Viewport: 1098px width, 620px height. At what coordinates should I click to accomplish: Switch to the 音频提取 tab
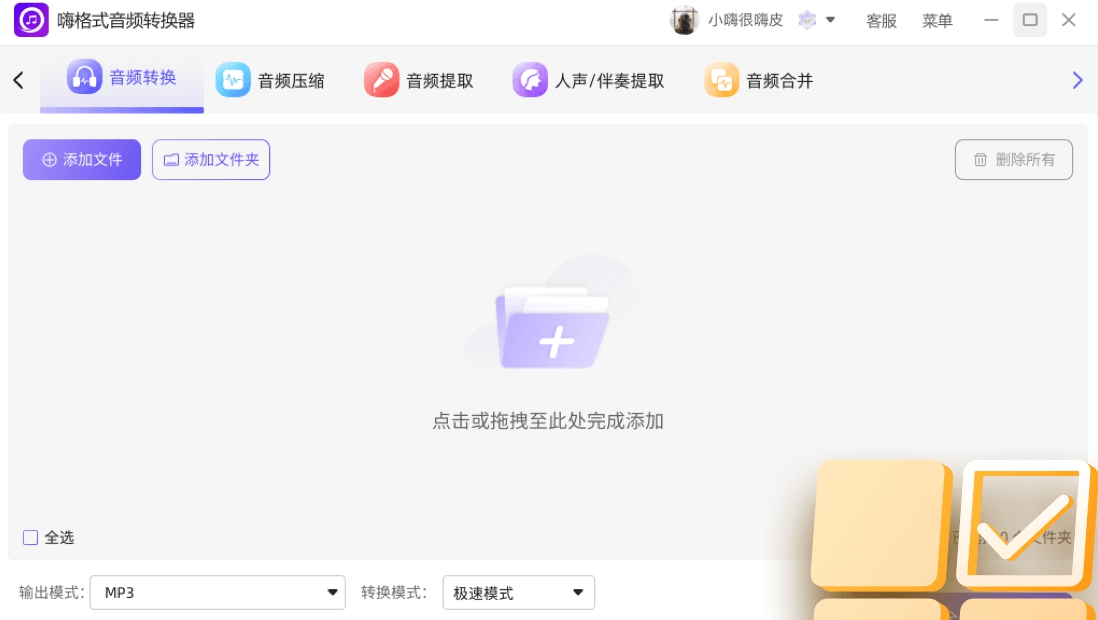click(419, 81)
